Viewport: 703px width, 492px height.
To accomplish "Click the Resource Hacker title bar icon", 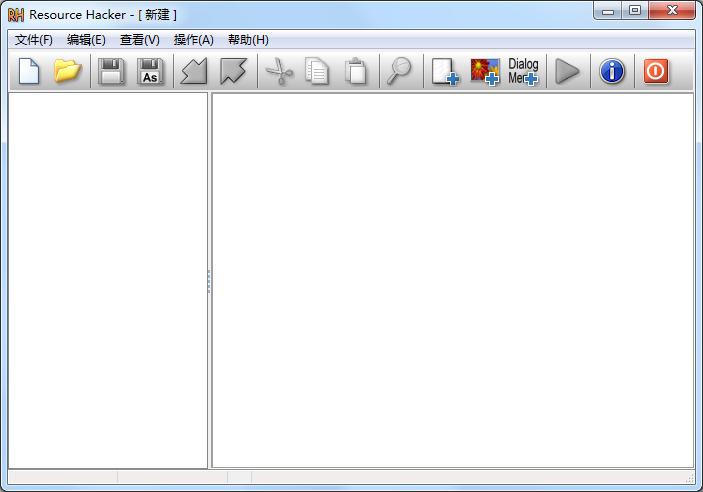I will [16, 15].
